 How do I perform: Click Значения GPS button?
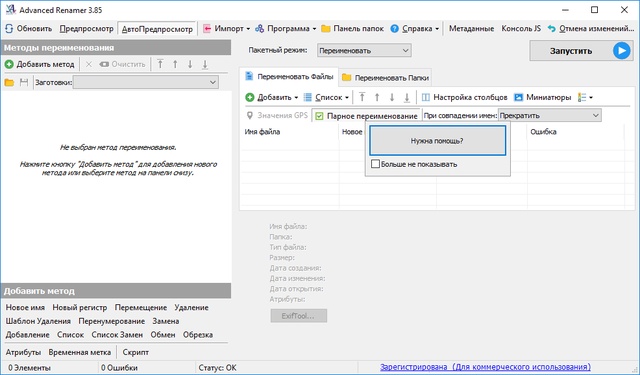[x=277, y=115]
